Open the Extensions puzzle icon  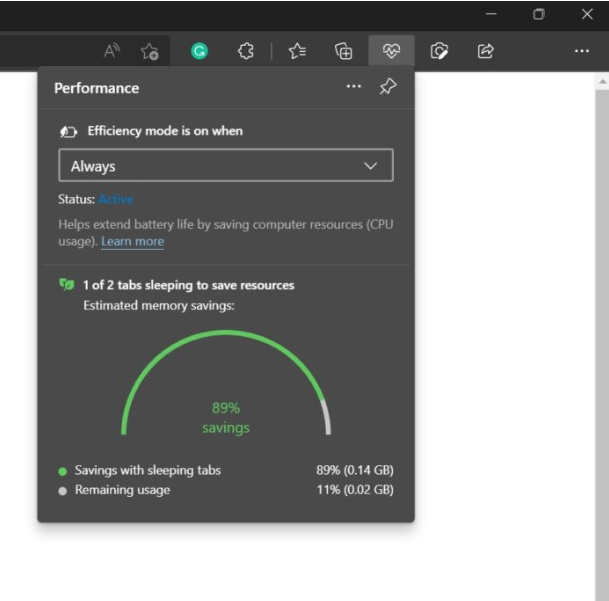click(x=246, y=51)
